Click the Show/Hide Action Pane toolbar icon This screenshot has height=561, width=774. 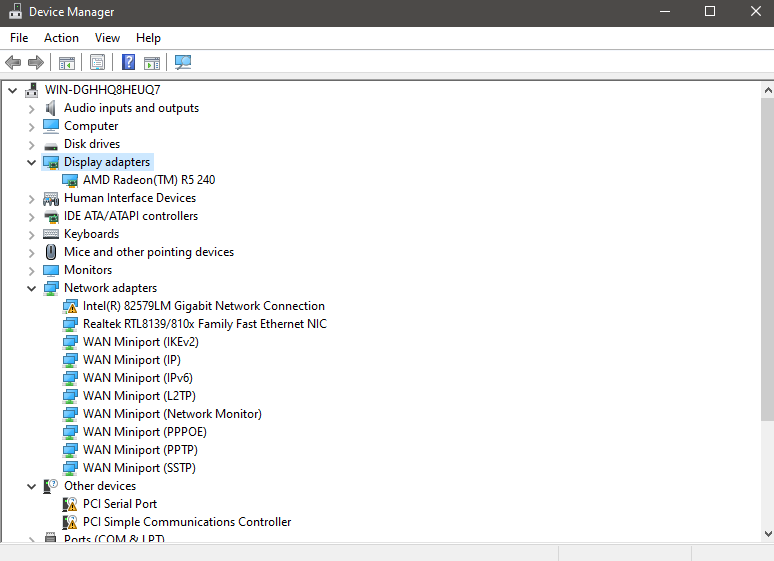tap(152, 63)
